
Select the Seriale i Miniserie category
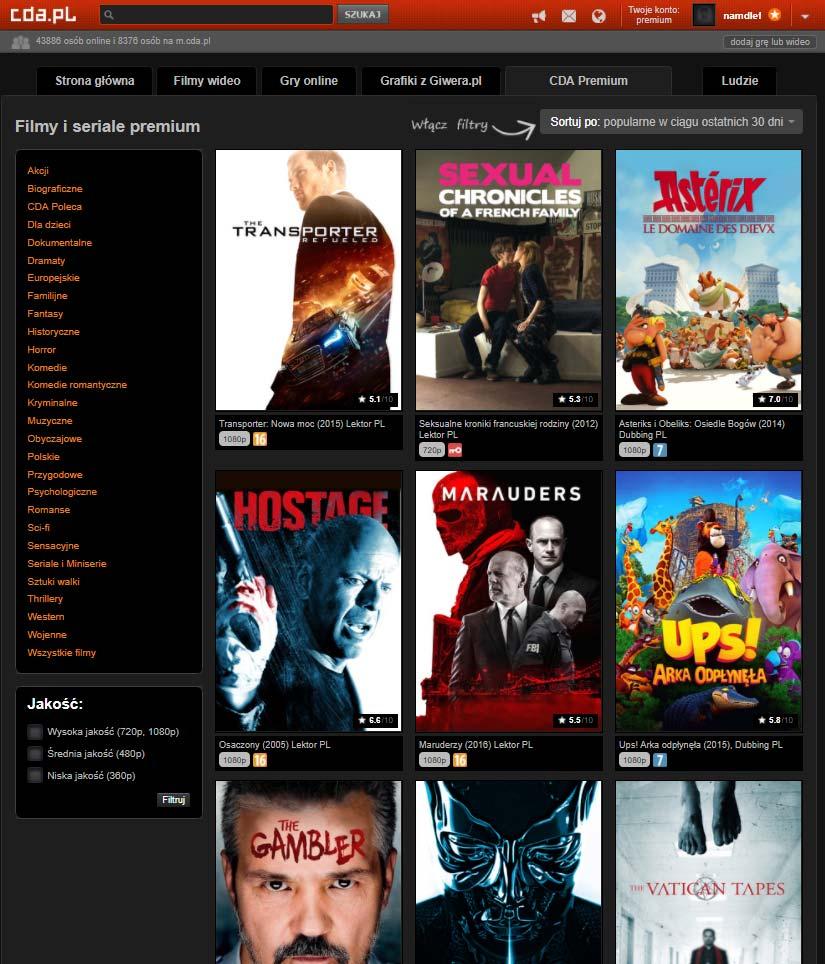(x=67, y=564)
